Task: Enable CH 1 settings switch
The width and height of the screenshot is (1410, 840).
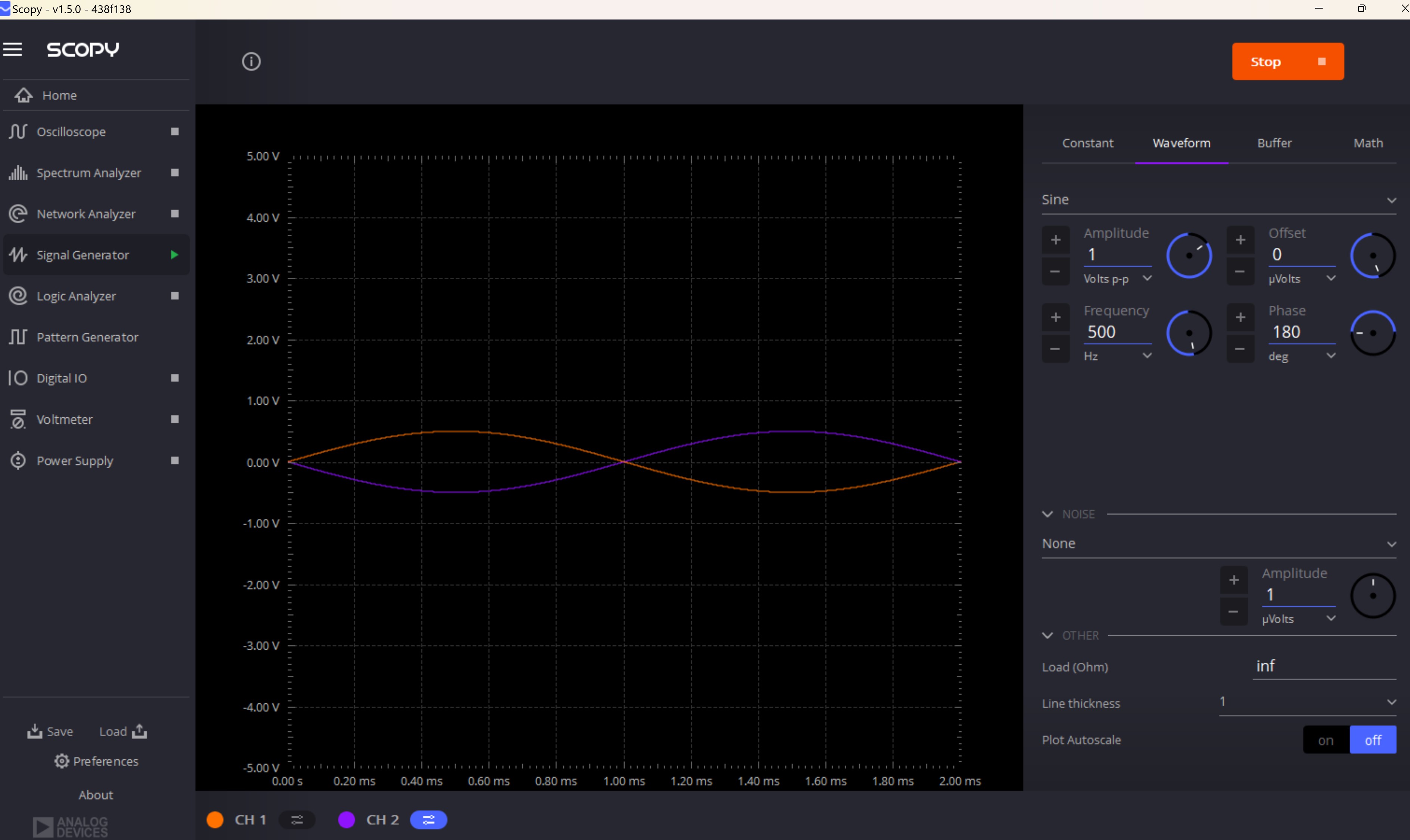Action: 297,819
